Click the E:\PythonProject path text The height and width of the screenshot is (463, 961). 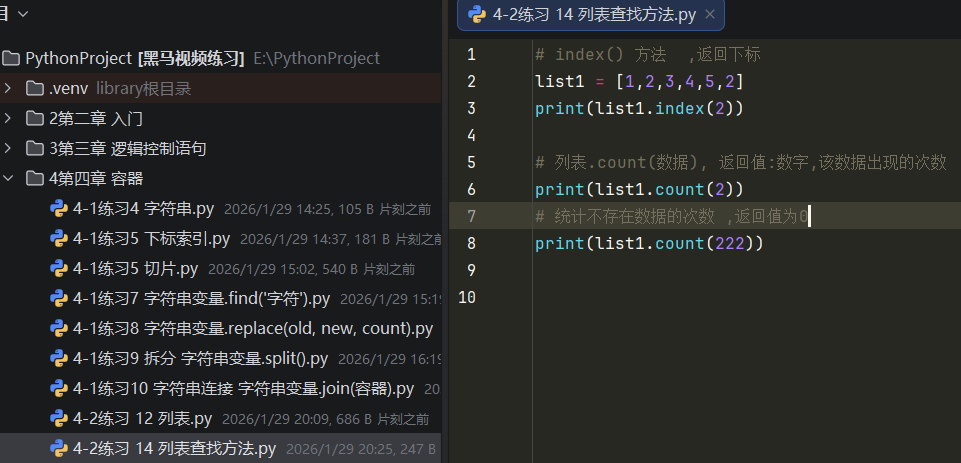click(316, 58)
